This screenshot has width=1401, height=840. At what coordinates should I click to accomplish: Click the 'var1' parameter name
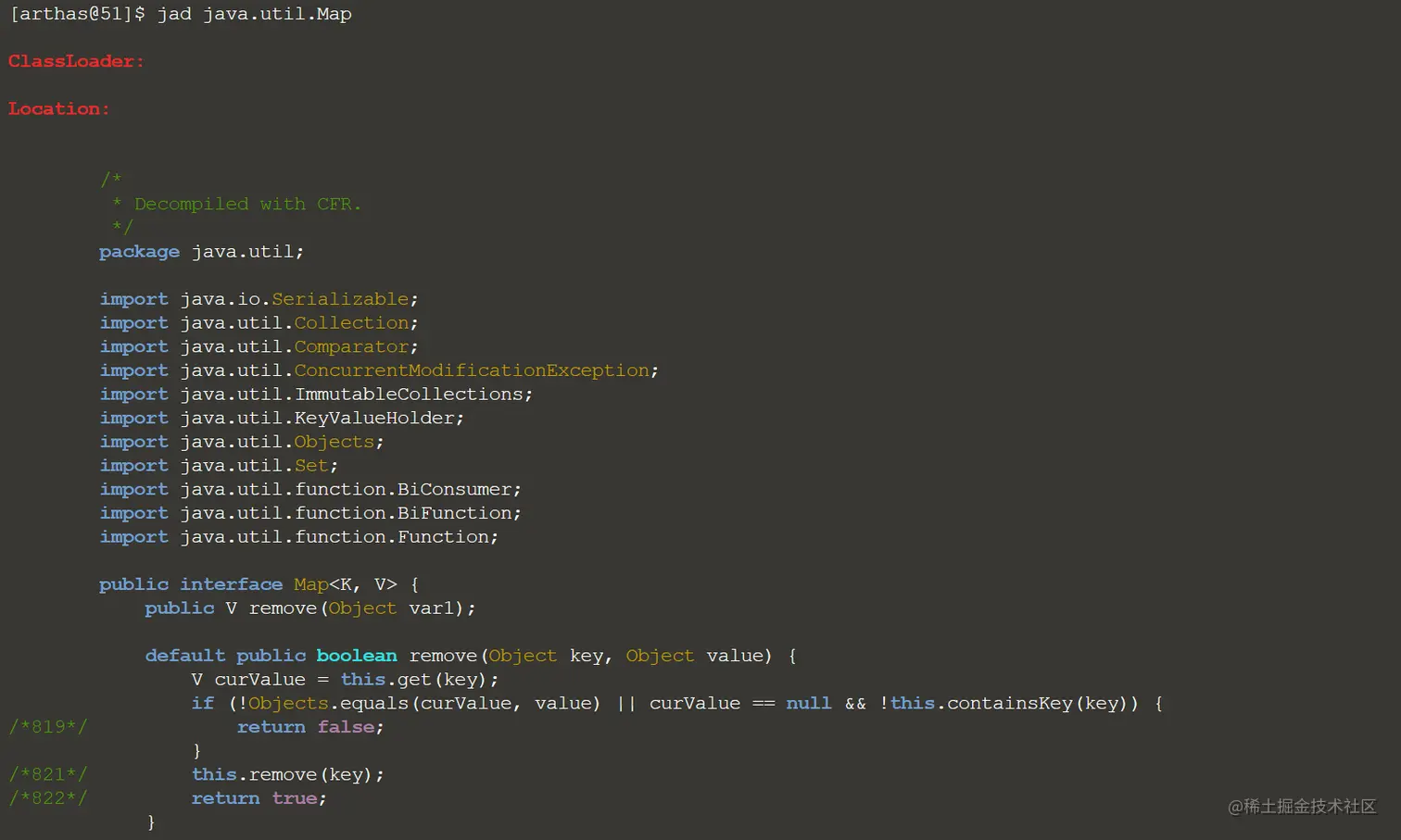tap(431, 608)
